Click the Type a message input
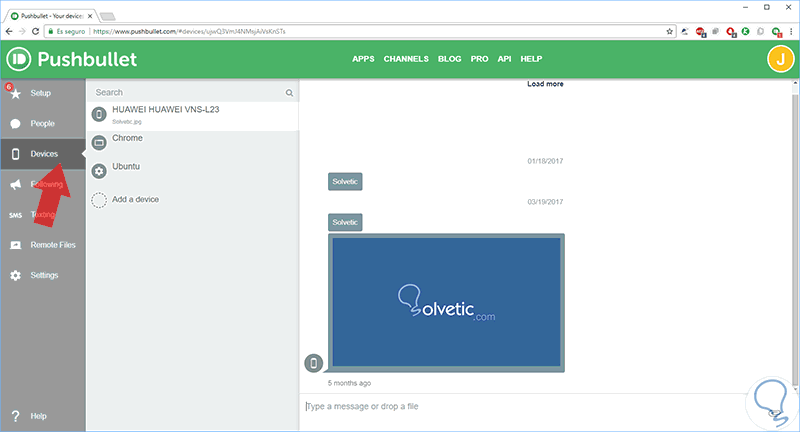Viewport: 800px width, 432px height. pyautogui.click(x=523, y=406)
